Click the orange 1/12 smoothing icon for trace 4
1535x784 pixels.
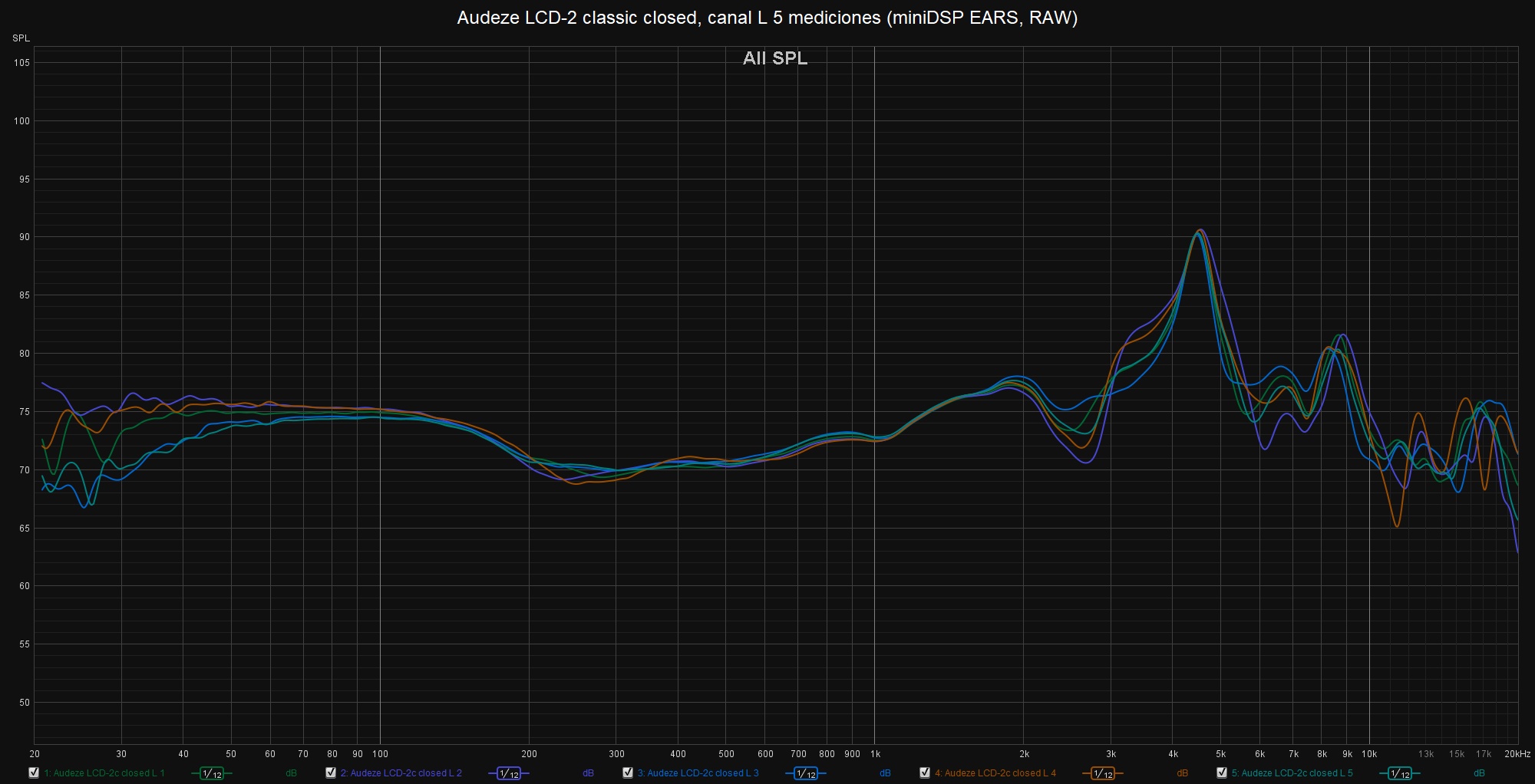(x=1103, y=773)
